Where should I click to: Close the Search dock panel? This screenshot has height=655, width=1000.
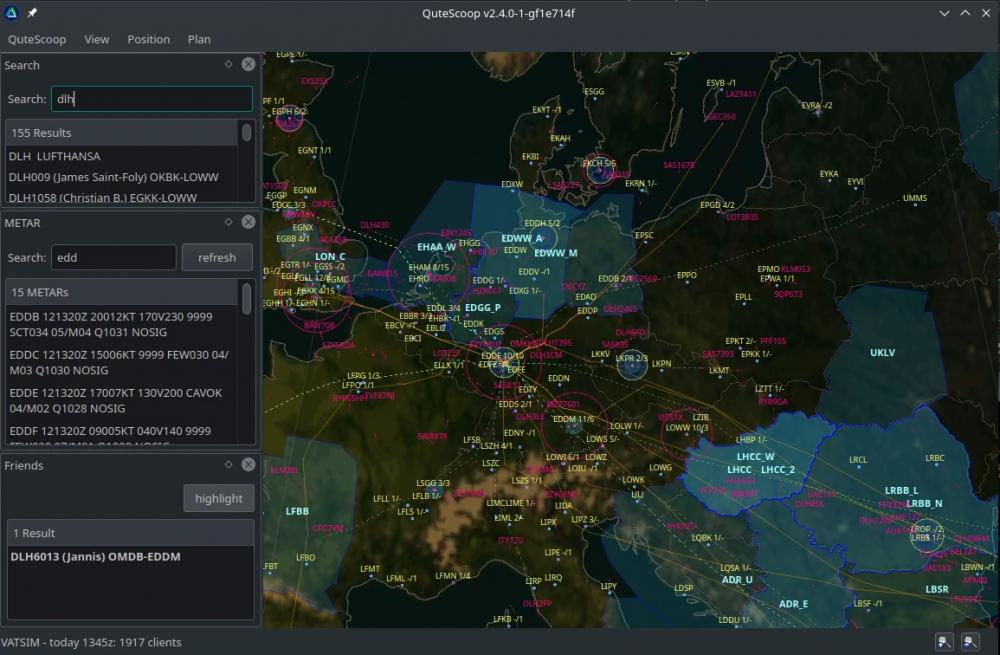248,65
